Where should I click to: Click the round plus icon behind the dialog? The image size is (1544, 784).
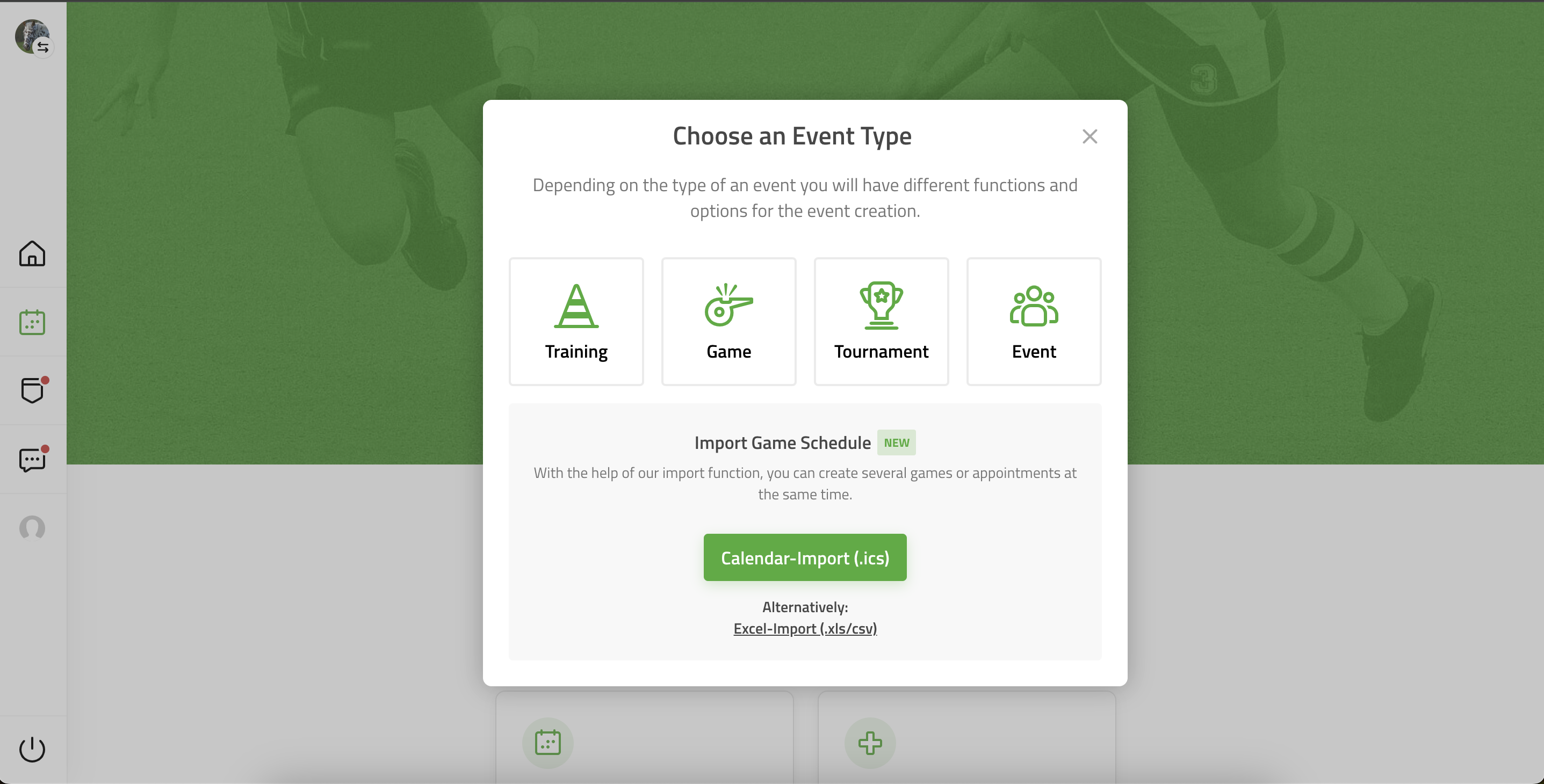click(870, 743)
